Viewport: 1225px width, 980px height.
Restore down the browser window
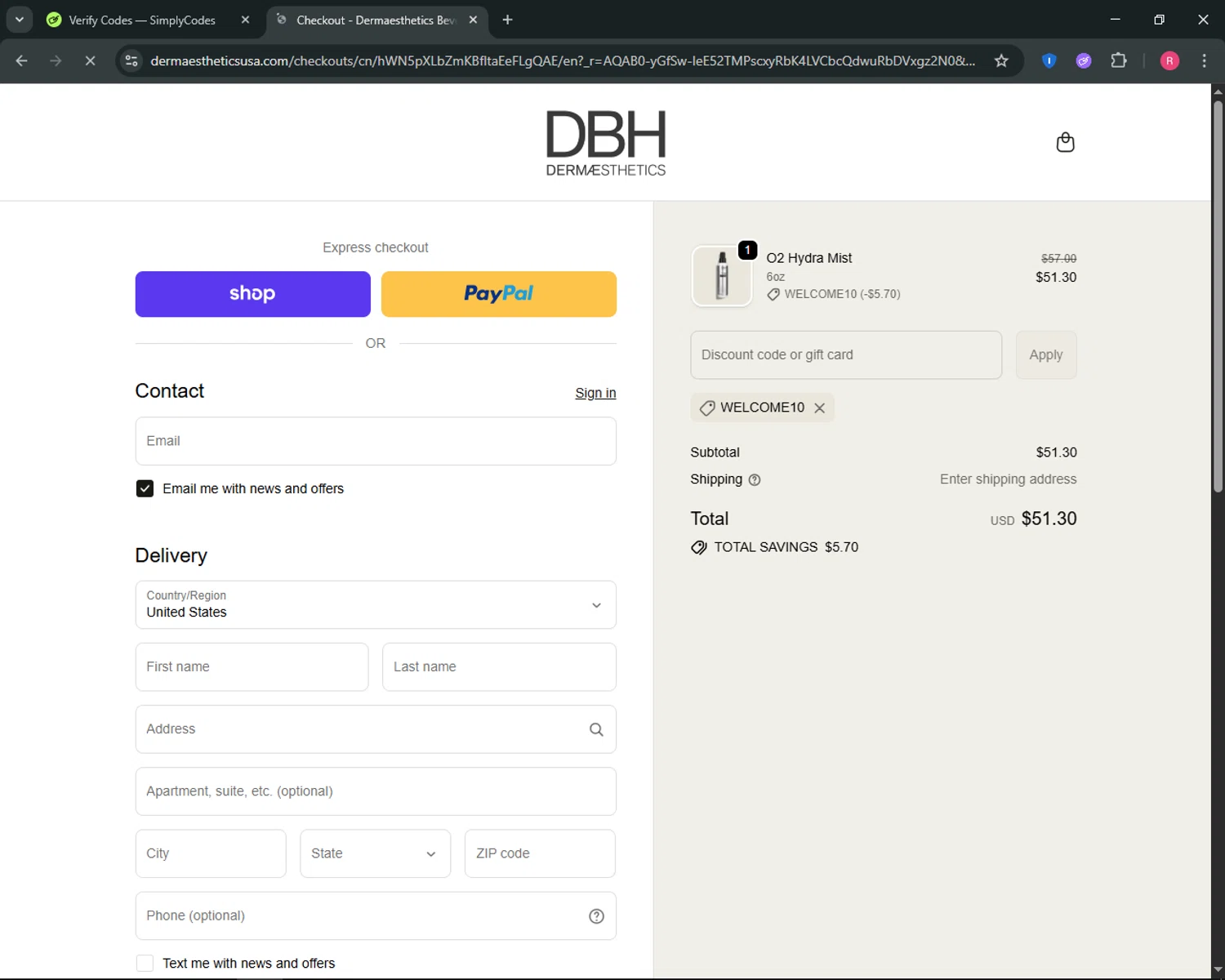pyautogui.click(x=1159, y=20)
